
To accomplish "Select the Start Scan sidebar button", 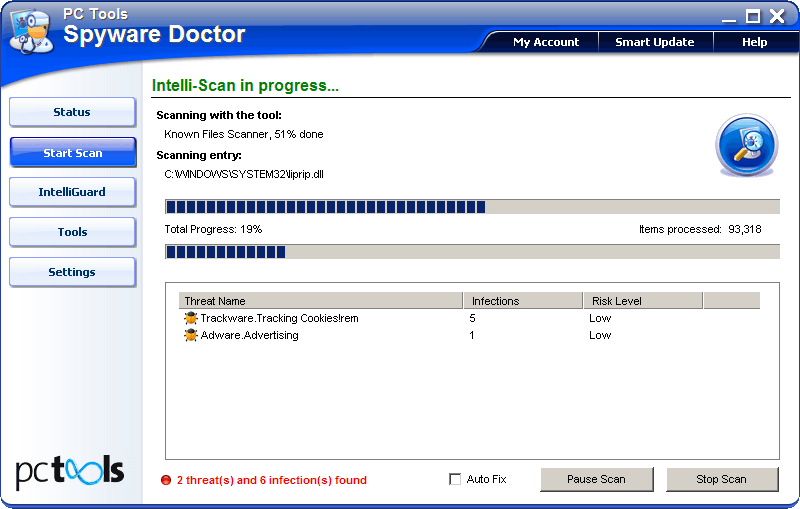I will click(72, 152).
